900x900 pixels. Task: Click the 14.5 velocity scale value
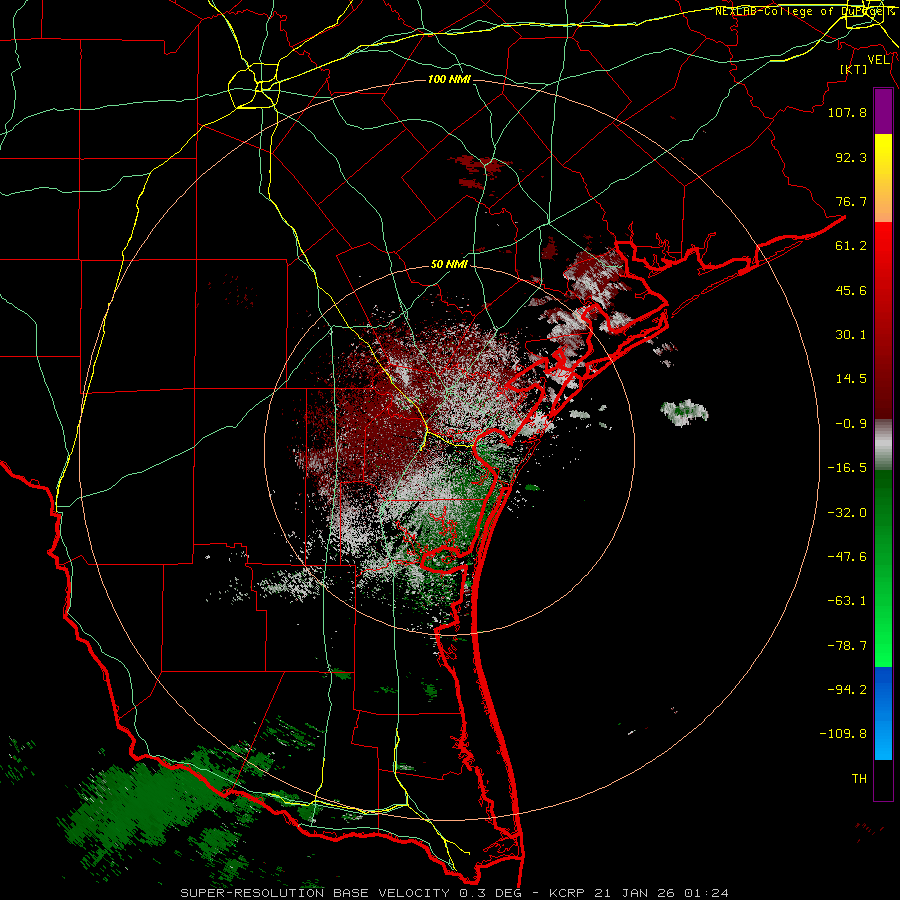[x=851, y=379]
